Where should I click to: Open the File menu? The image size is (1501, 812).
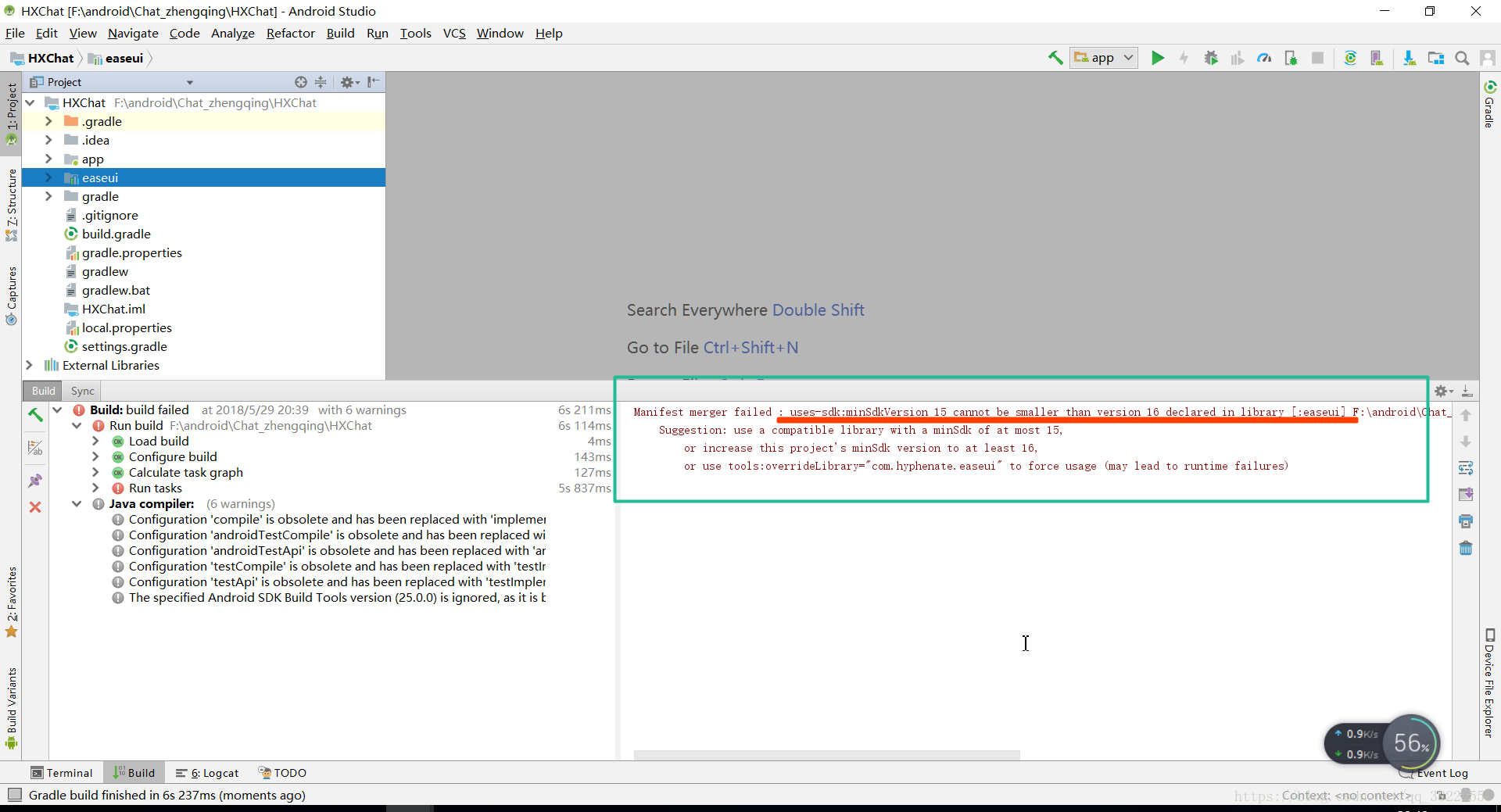[15, 33]
